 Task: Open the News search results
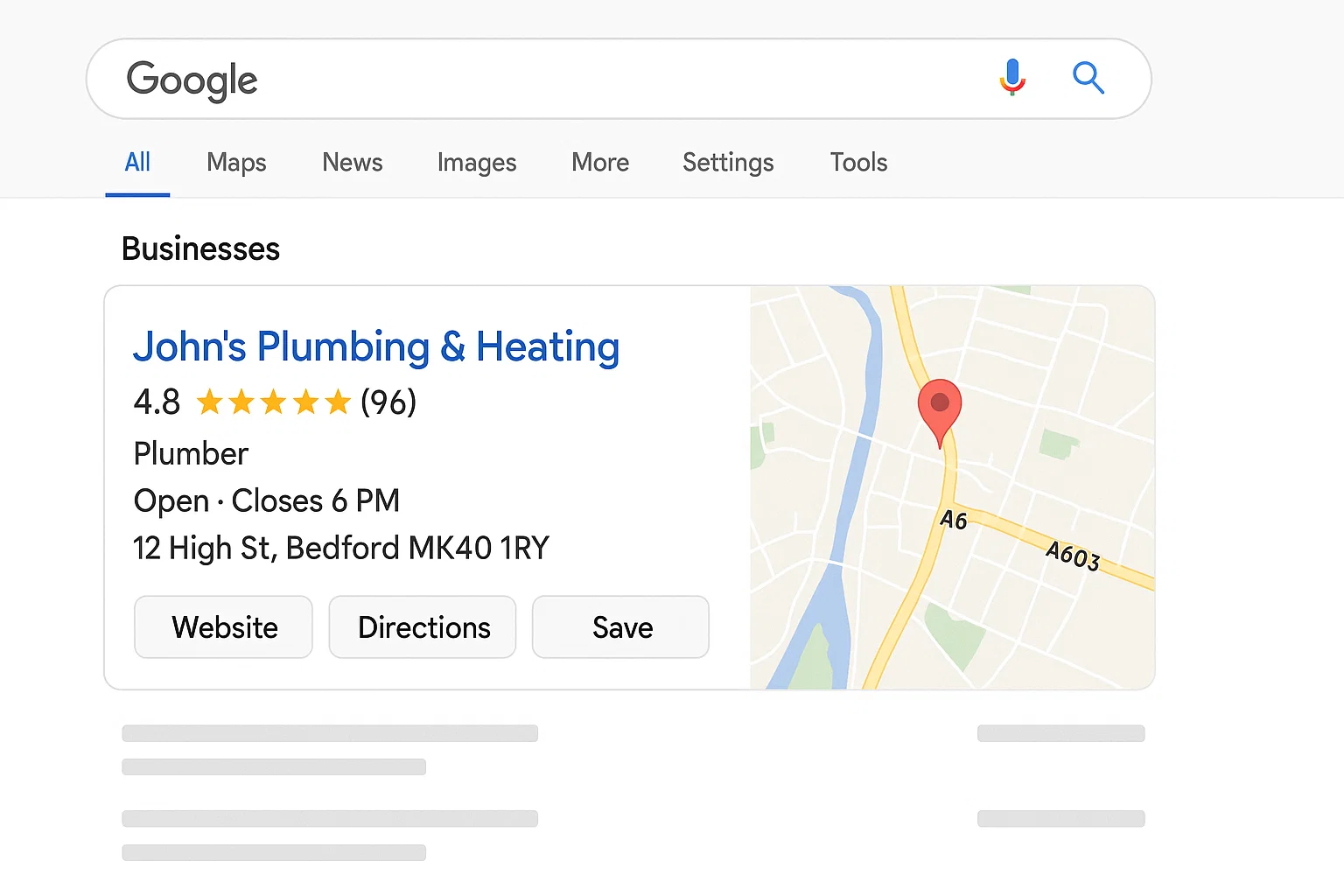tap(352, 163)
